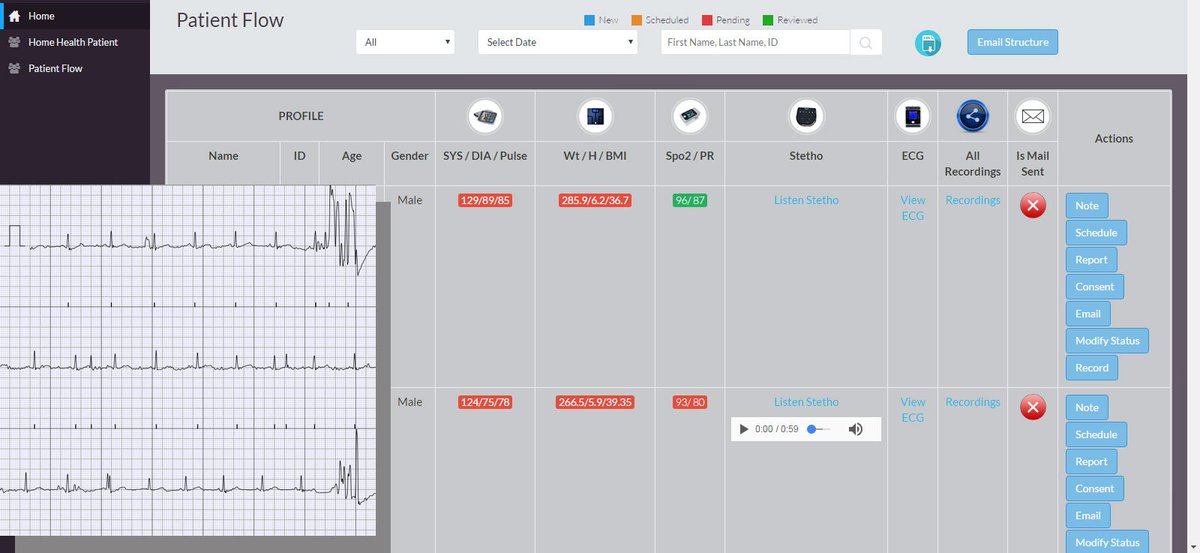Click blood pressure value 129/89/85
This screenshot has width=1200, height=553.
(485, 200)
